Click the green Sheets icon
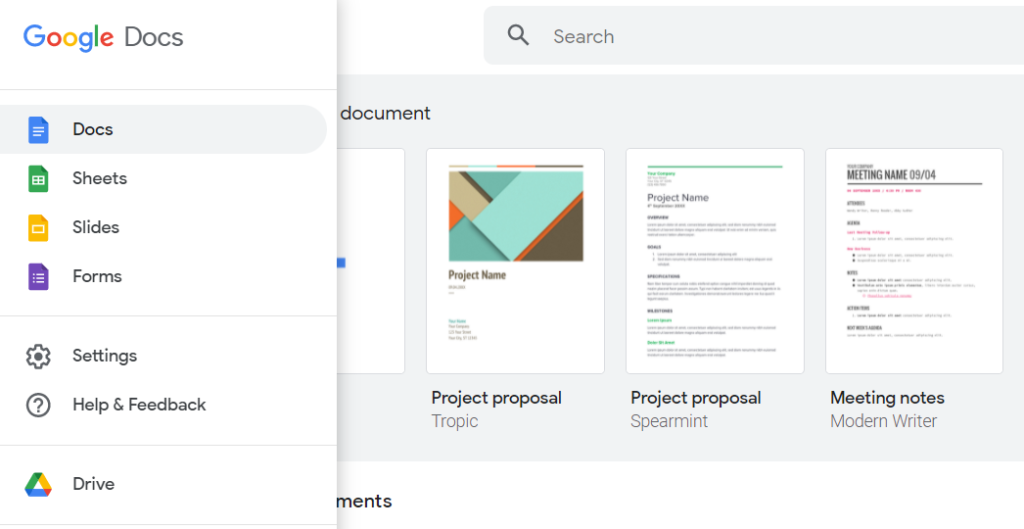This screenshot has width=1024, height=529. (x=39, y=178)
